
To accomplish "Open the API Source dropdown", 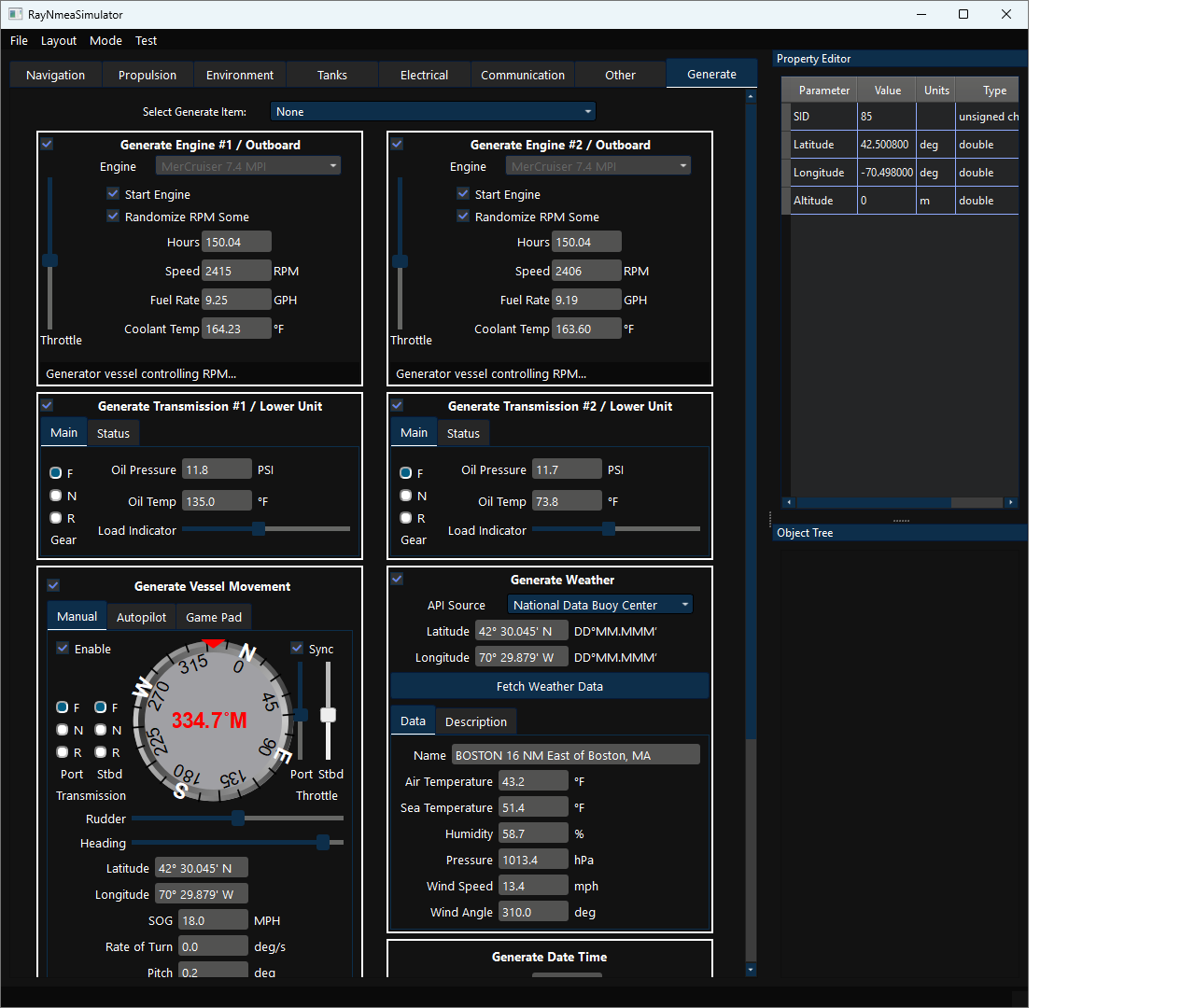I will coord(599,604).
